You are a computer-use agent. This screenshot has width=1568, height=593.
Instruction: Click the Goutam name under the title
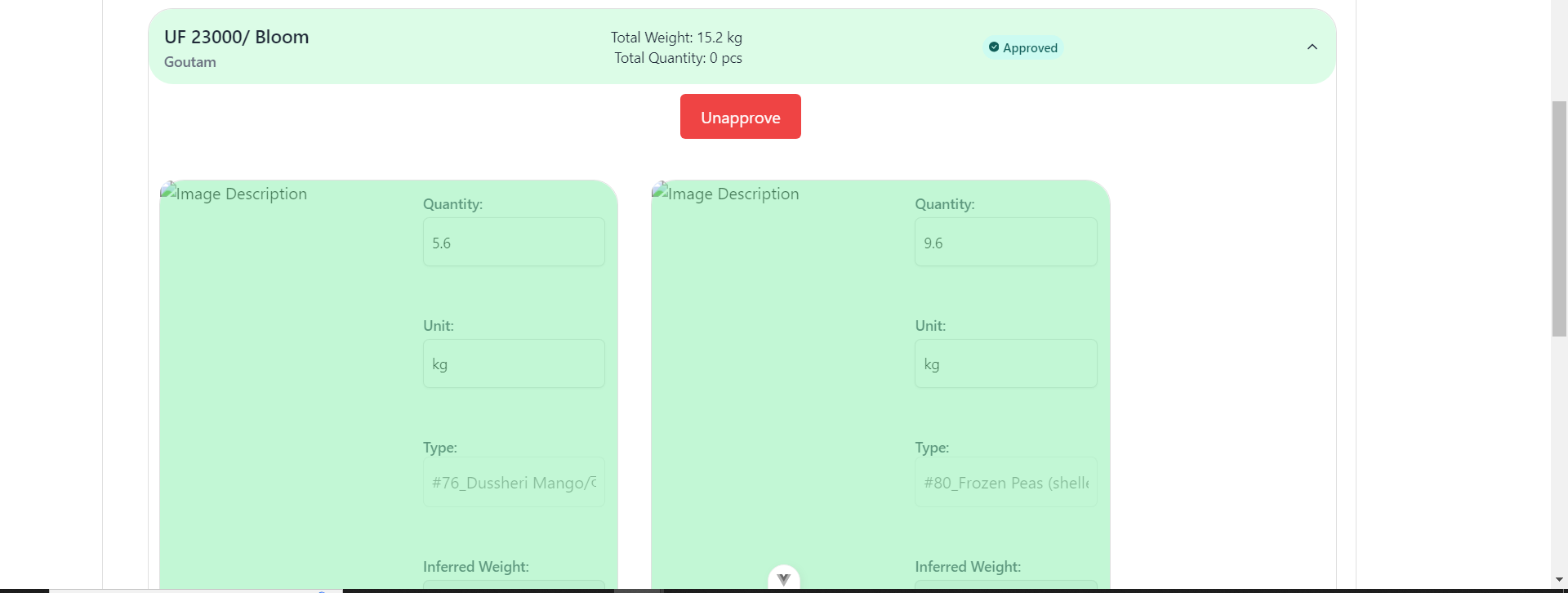(x=190, y=62)
